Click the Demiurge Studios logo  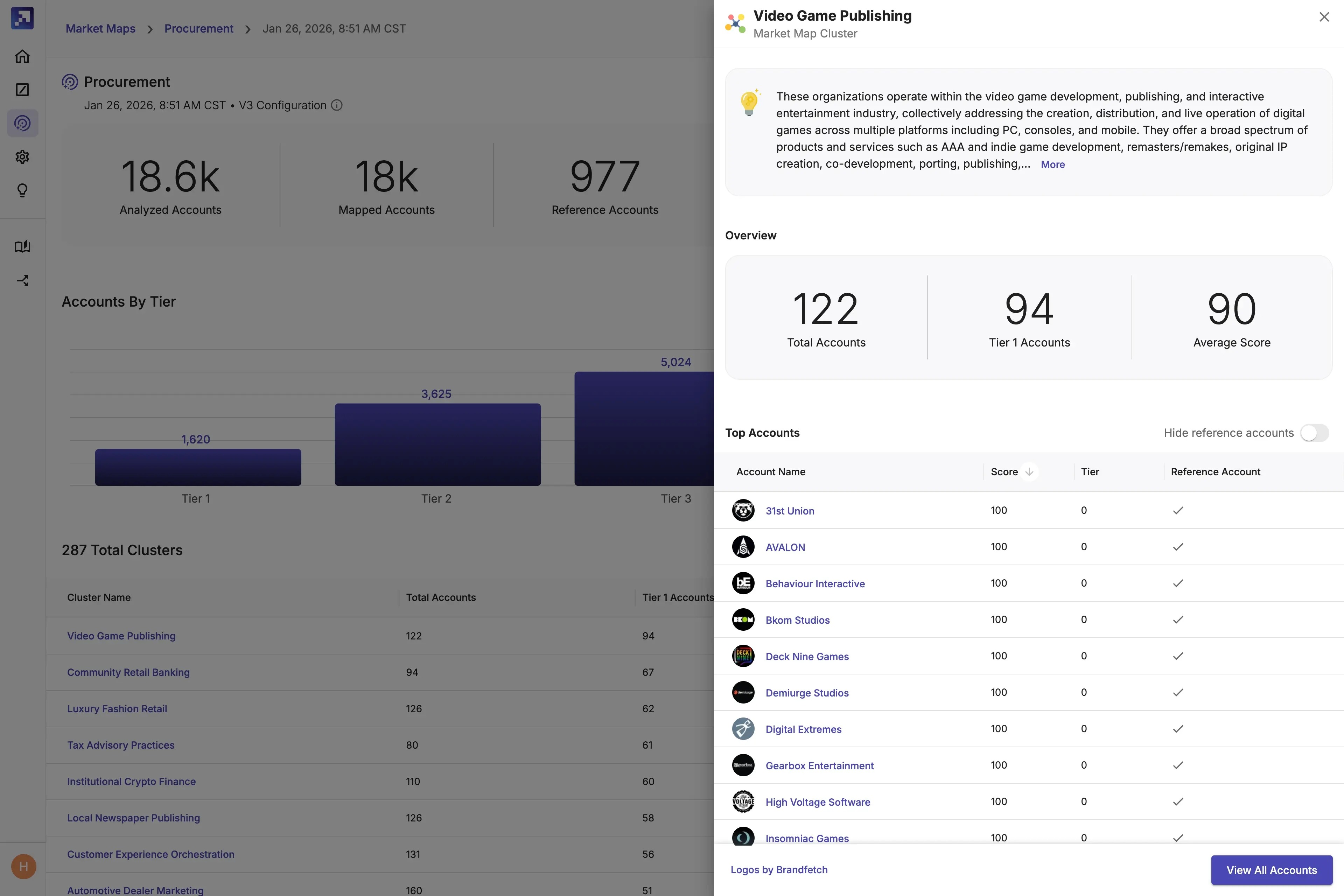pos(743,693)
